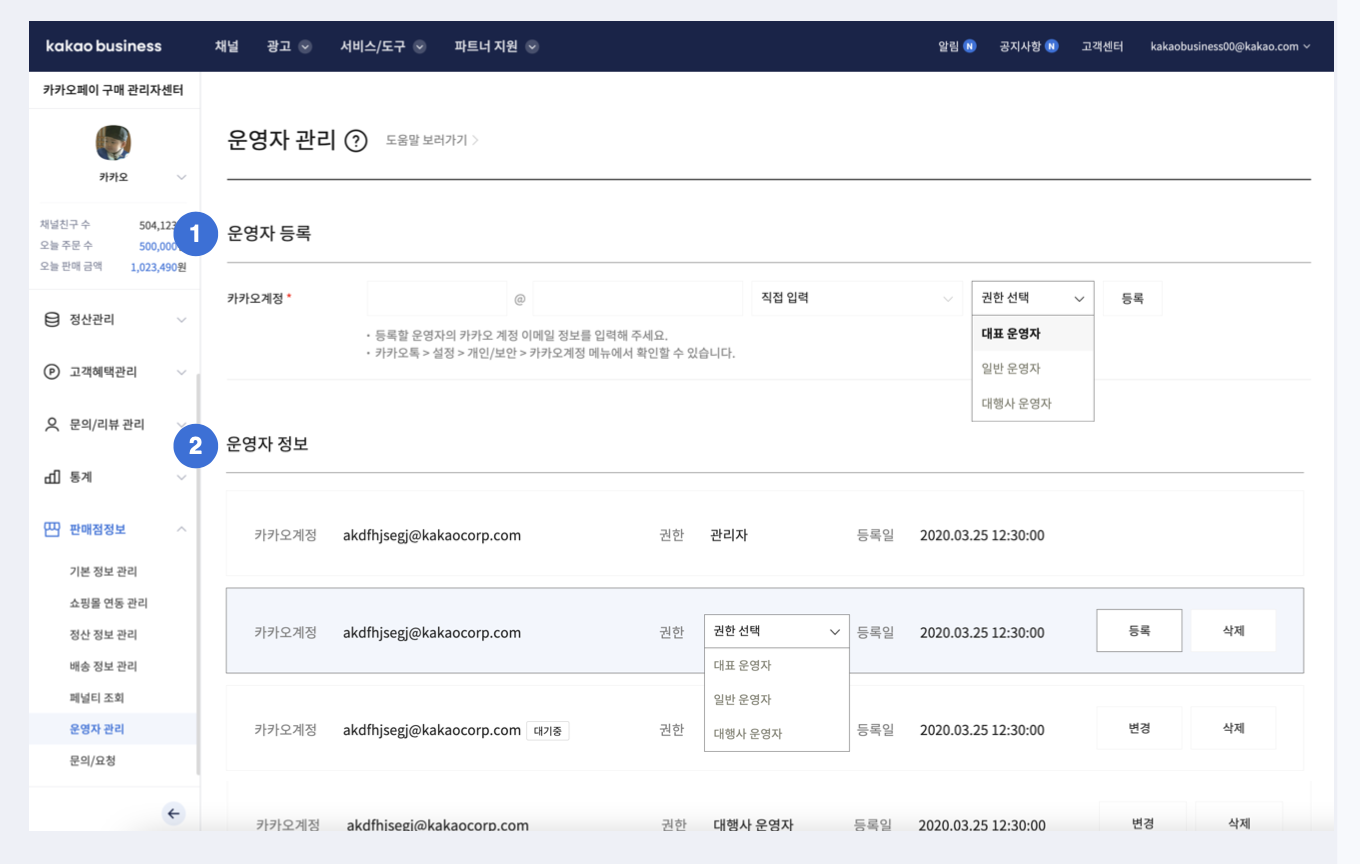This screenshot has height=864, width=1360.
Task: Click the 관리자 permission value
Action: point(729,535)
